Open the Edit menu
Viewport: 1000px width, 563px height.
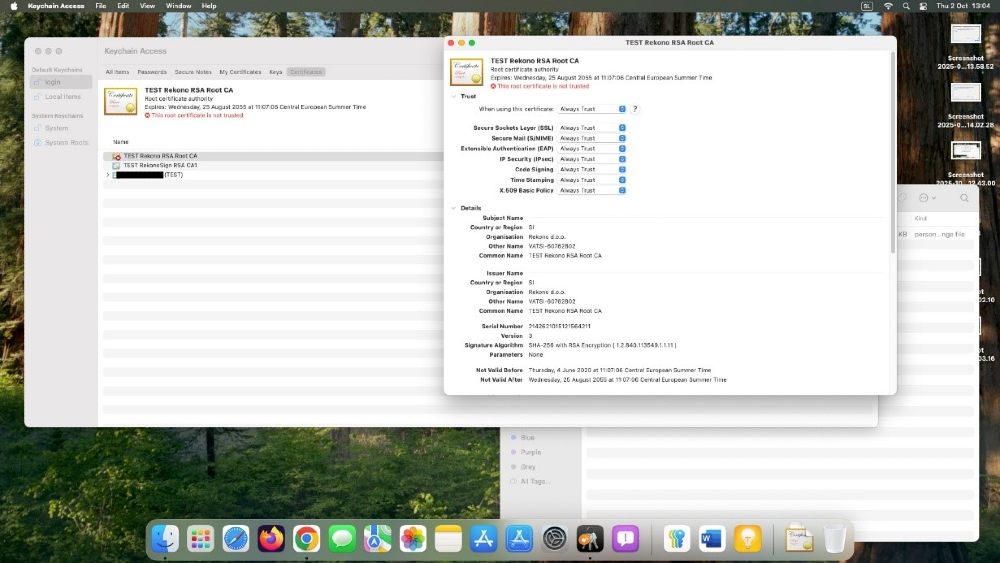[123, 6]
